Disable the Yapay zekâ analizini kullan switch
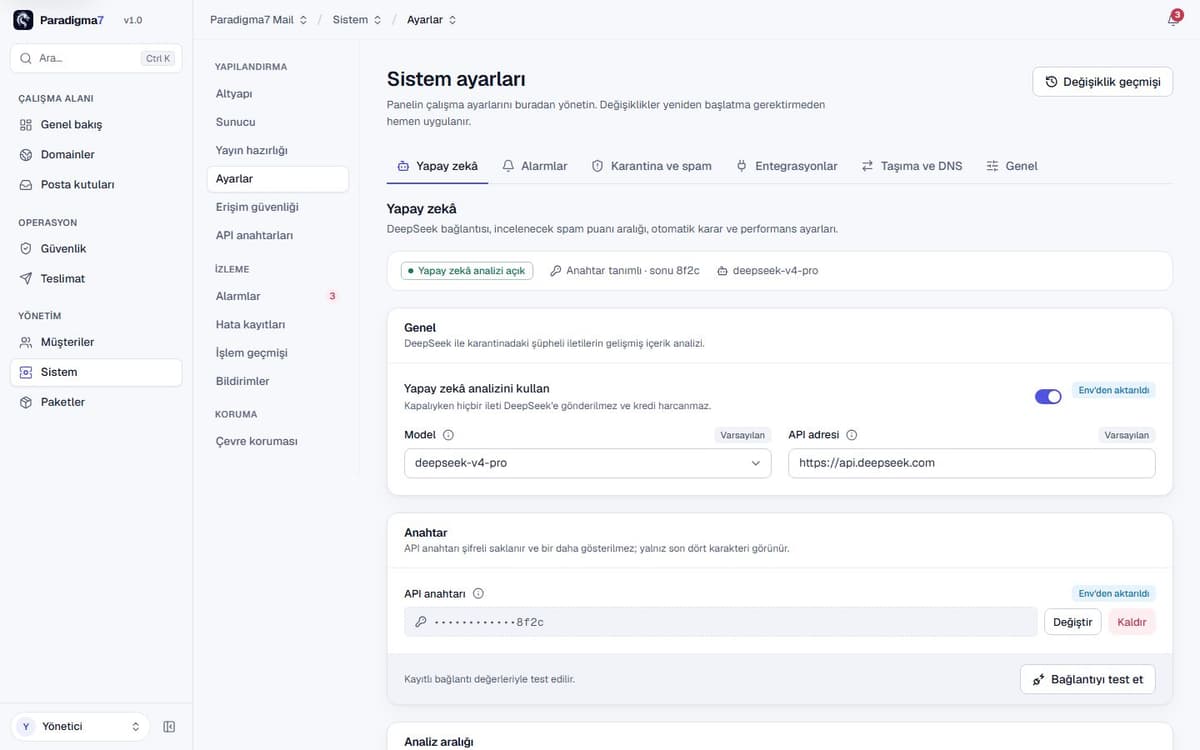Image resolution: width=1200 pixels, height=750 pixels. pyautogui.click(x=1048, y=397)
